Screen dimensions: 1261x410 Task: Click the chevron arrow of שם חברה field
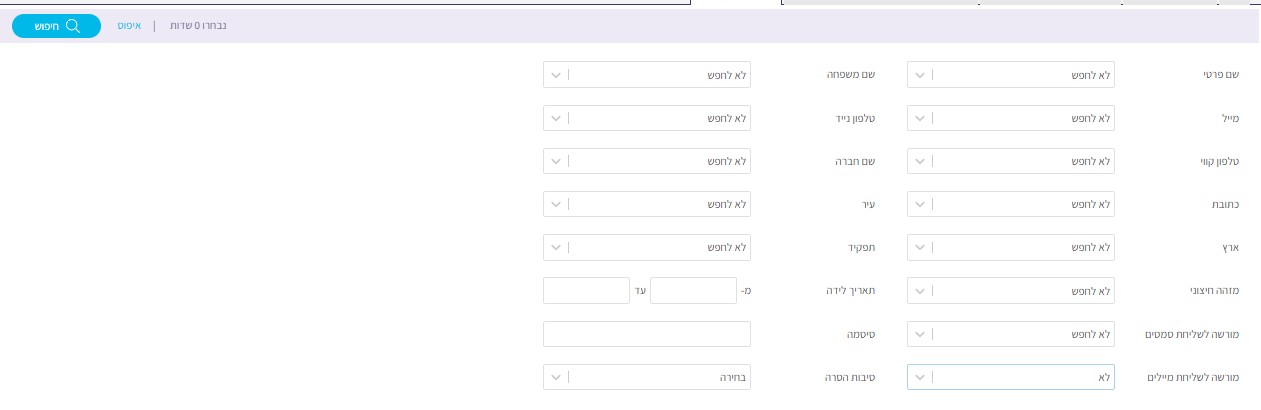(x=556, y=161)
